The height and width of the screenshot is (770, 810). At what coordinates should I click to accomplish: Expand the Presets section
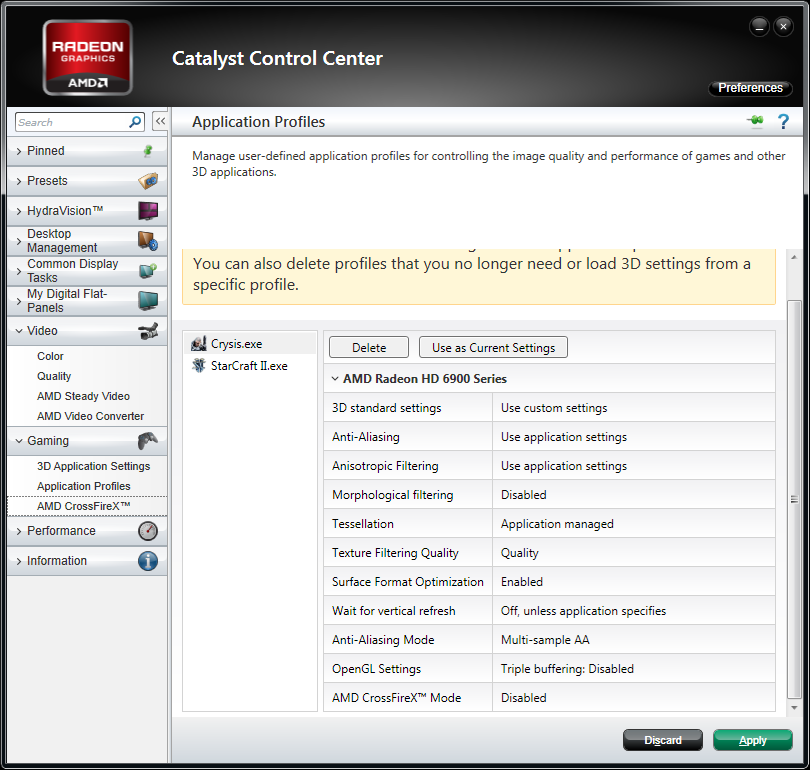pyautogui.click(x=19, y=181)
